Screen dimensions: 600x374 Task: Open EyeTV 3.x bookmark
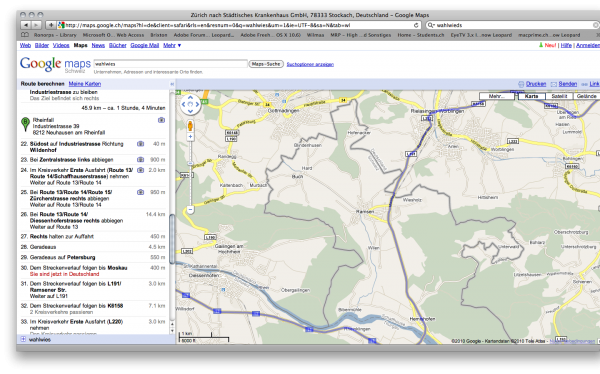(x=481, y=35)
